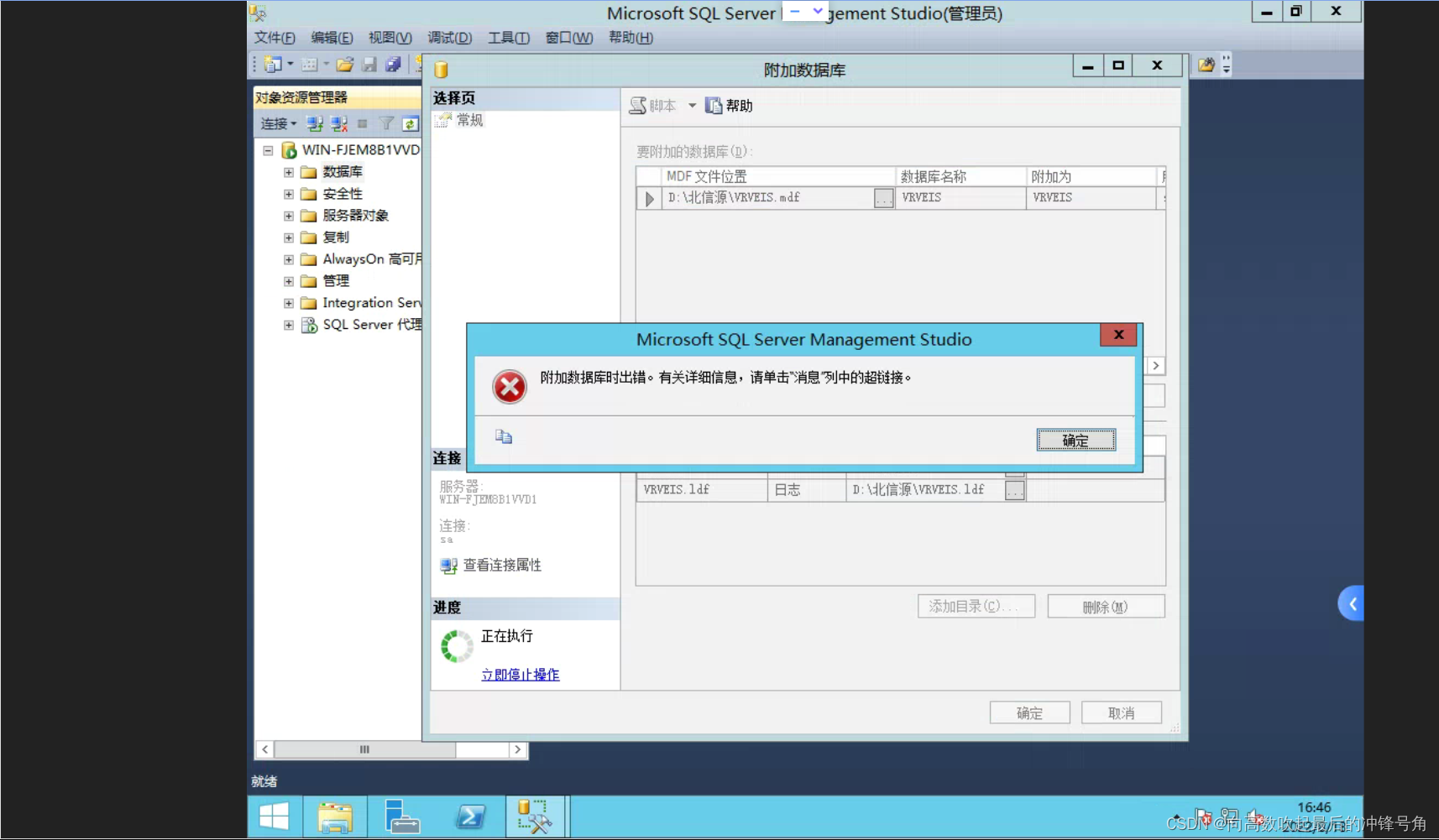
Task: Open File Explorer from the taskbar
Action: pos(335,817)
